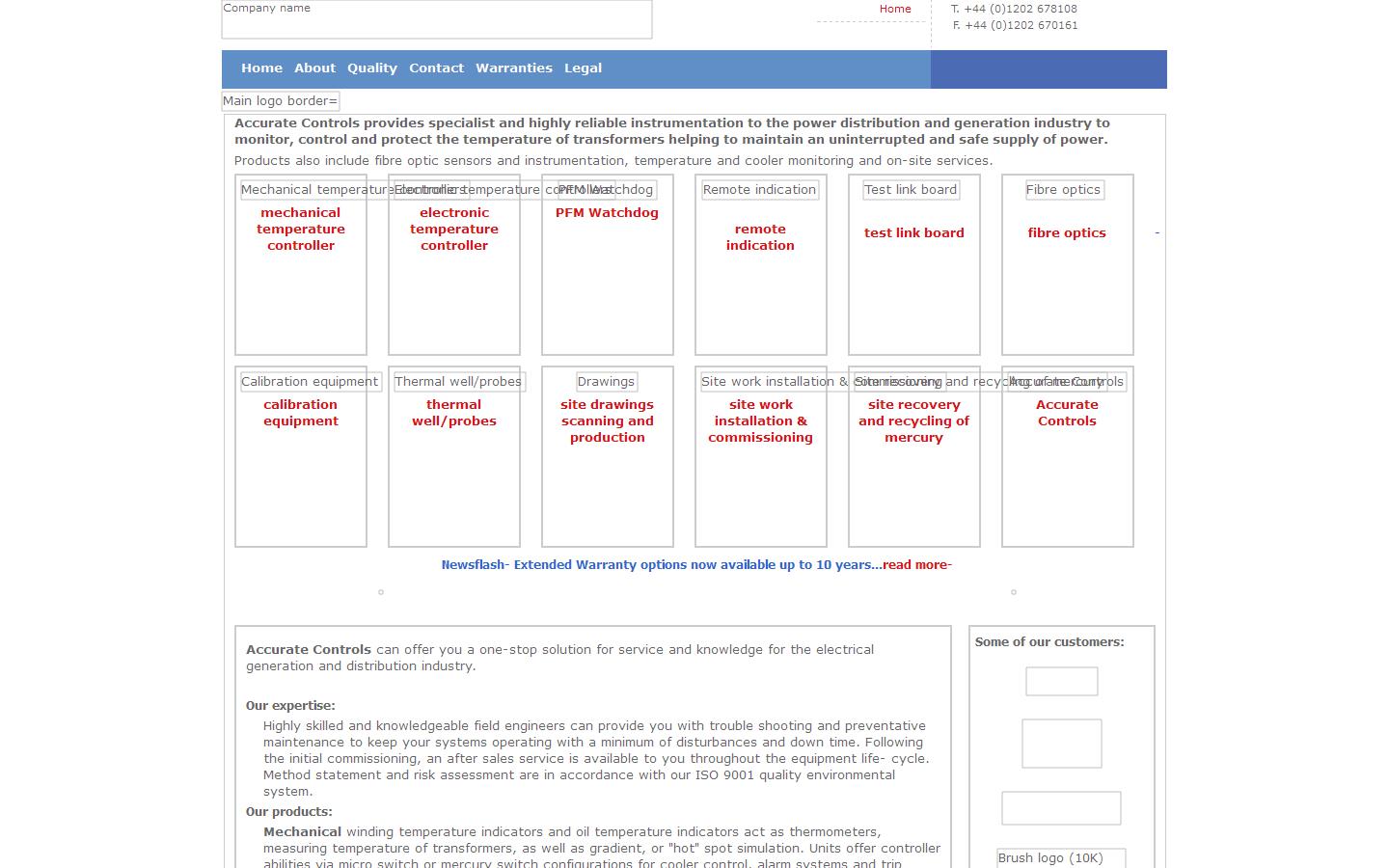
Task: Open the About page
Action: (x=314, y=68)
